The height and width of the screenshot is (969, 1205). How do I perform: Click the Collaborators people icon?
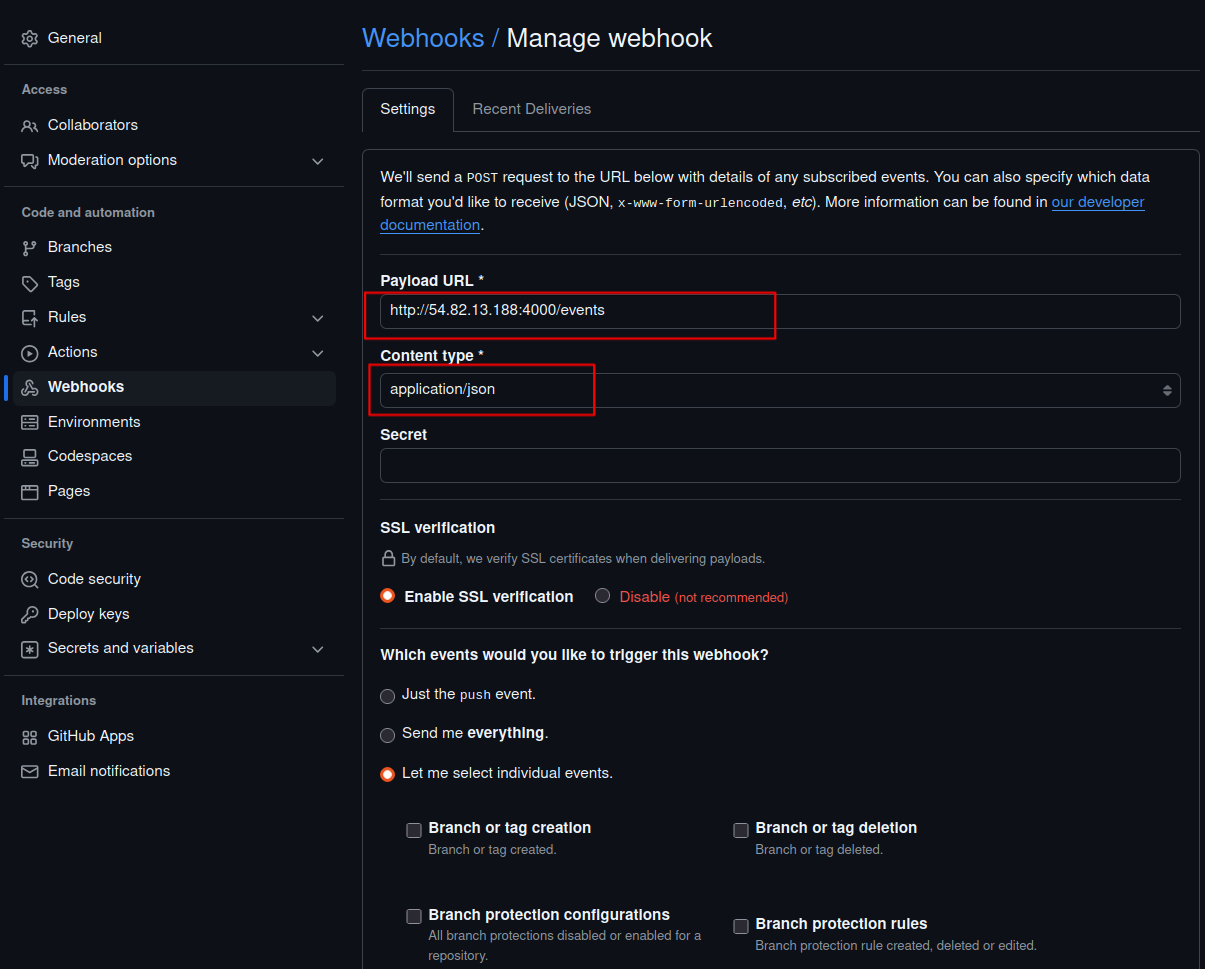pos(30,125)
